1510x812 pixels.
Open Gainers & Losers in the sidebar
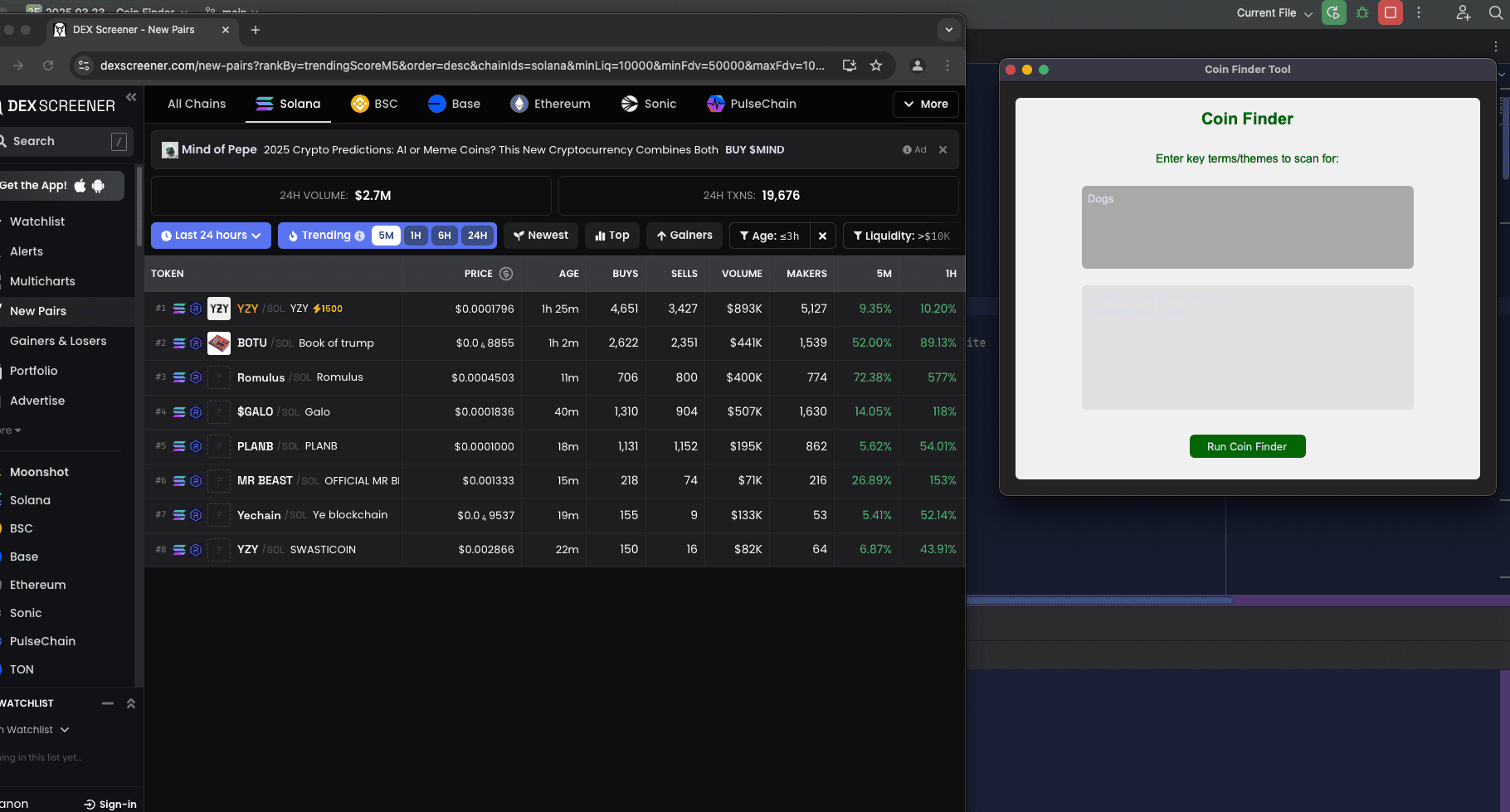point(58,341)
